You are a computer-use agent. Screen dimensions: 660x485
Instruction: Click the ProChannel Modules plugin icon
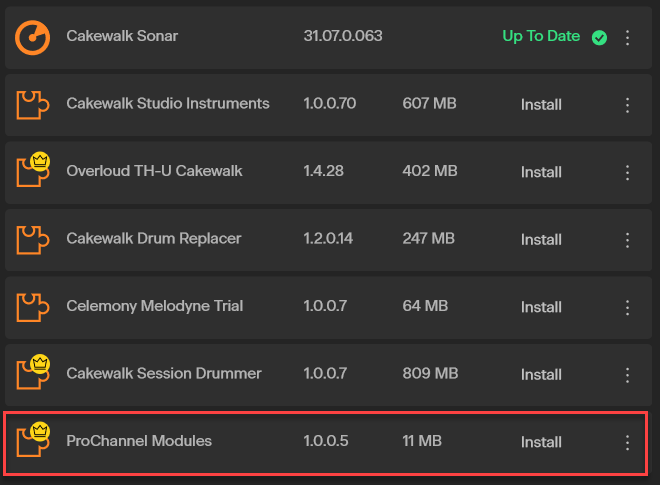[33, 439]
